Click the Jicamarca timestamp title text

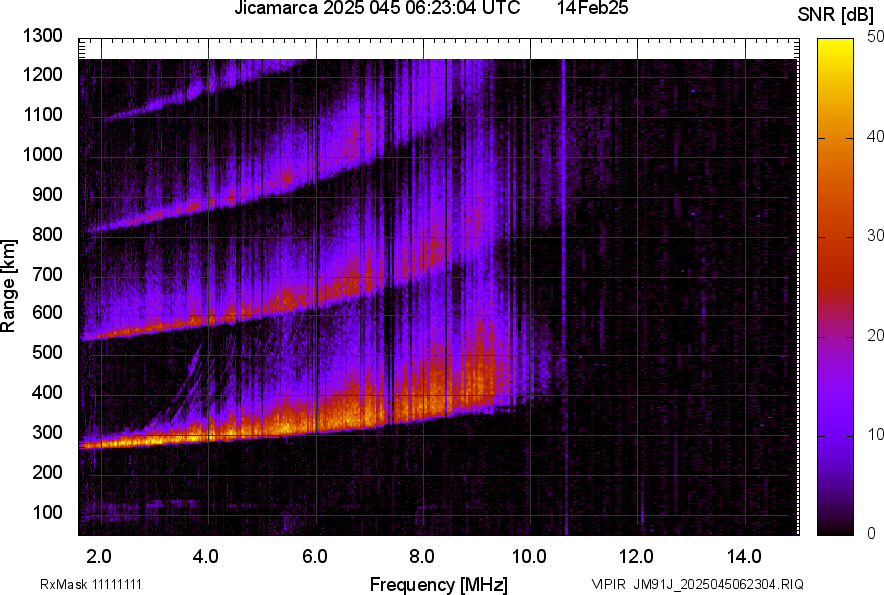(376, 9)
